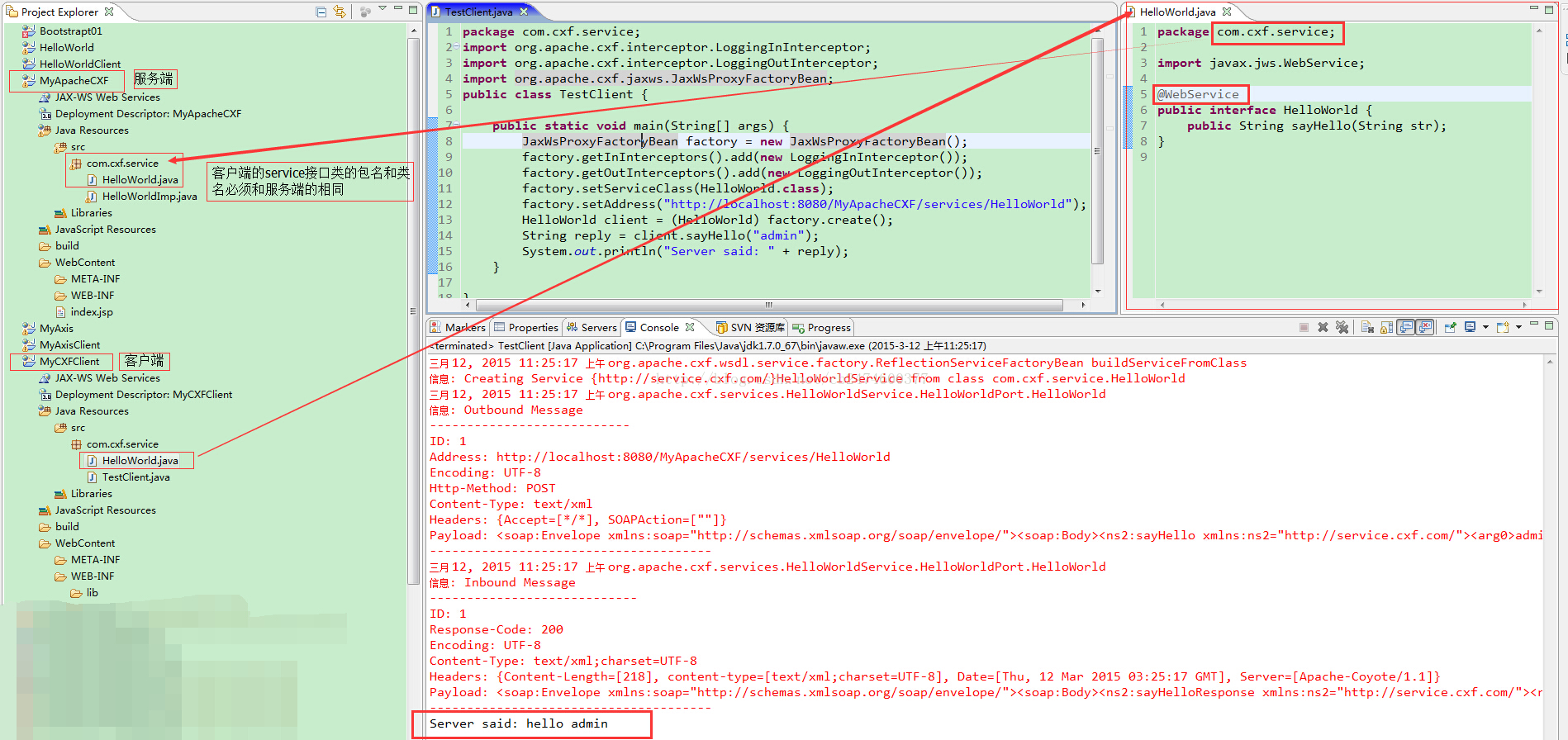Collapse all in Project Explorer
This screenshot has height=740, width=1568.
[321, 12]
